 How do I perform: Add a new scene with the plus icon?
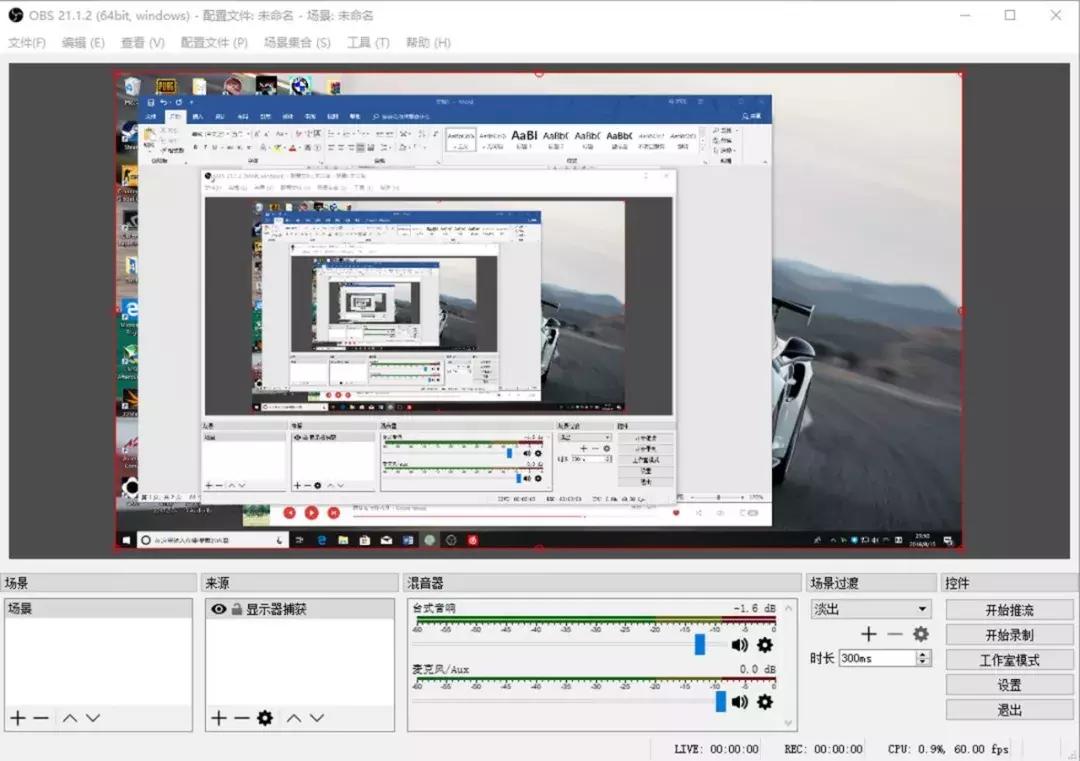tap(17, 717)
